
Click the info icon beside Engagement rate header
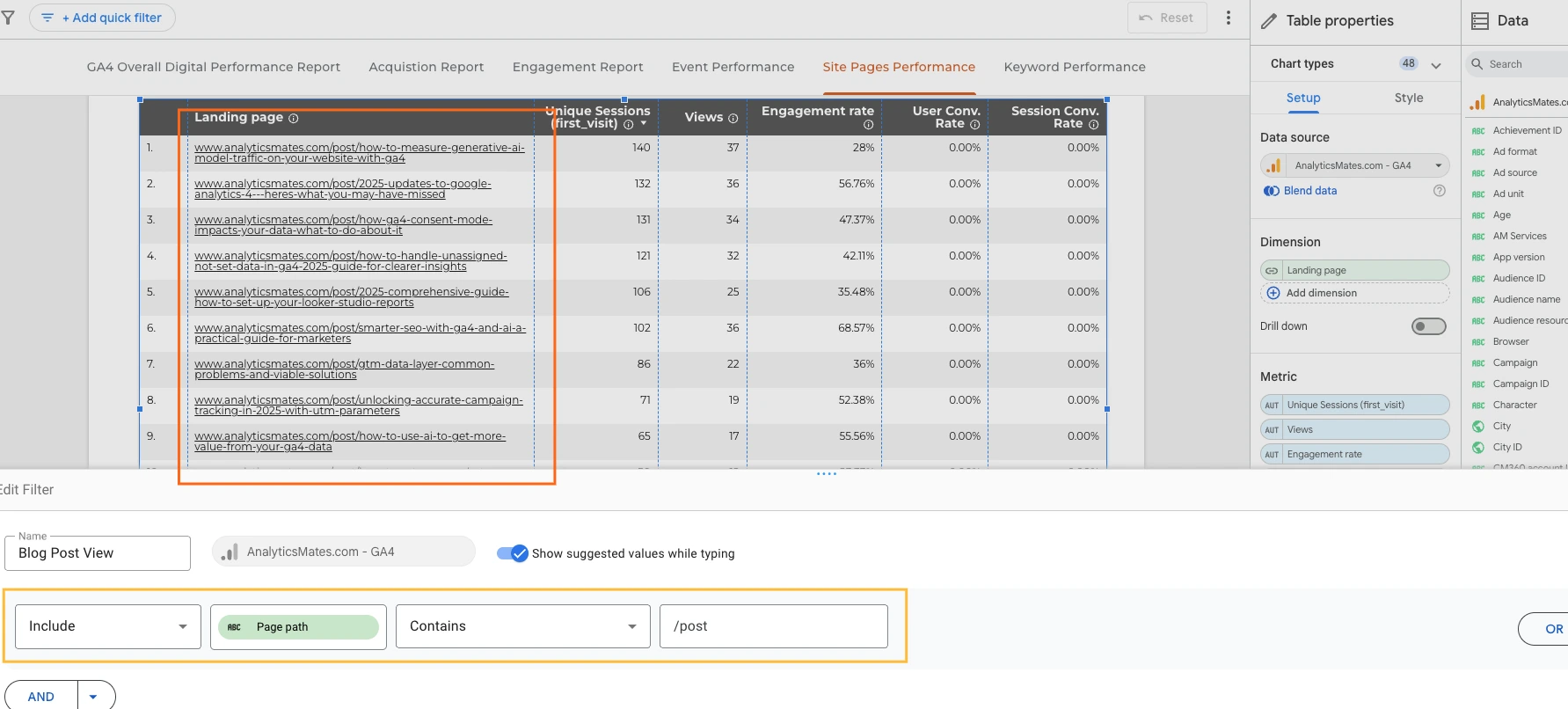[869, 125]
